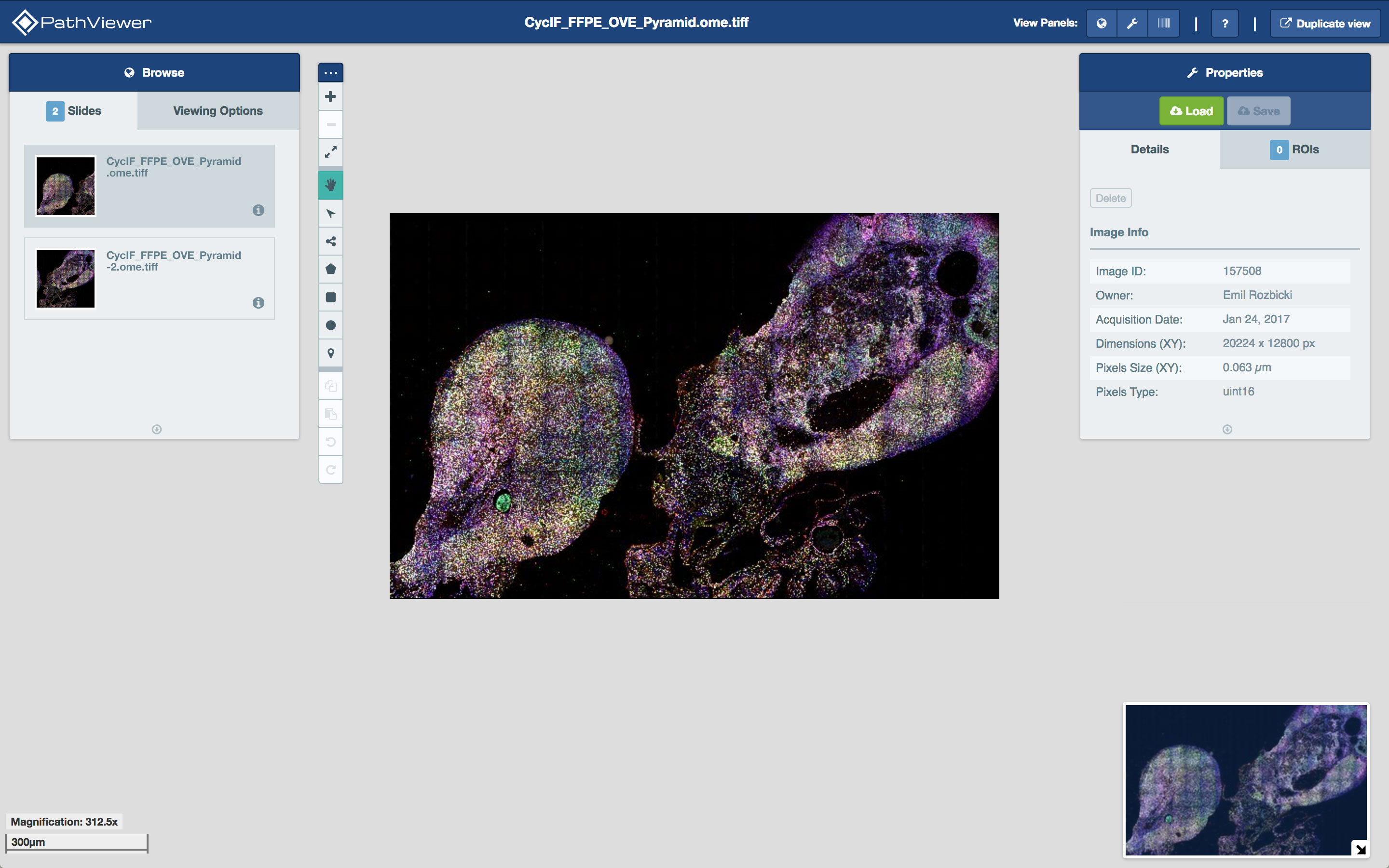Collapse the Browse panel
The image size is (1389, 868).
coord(156,429)
